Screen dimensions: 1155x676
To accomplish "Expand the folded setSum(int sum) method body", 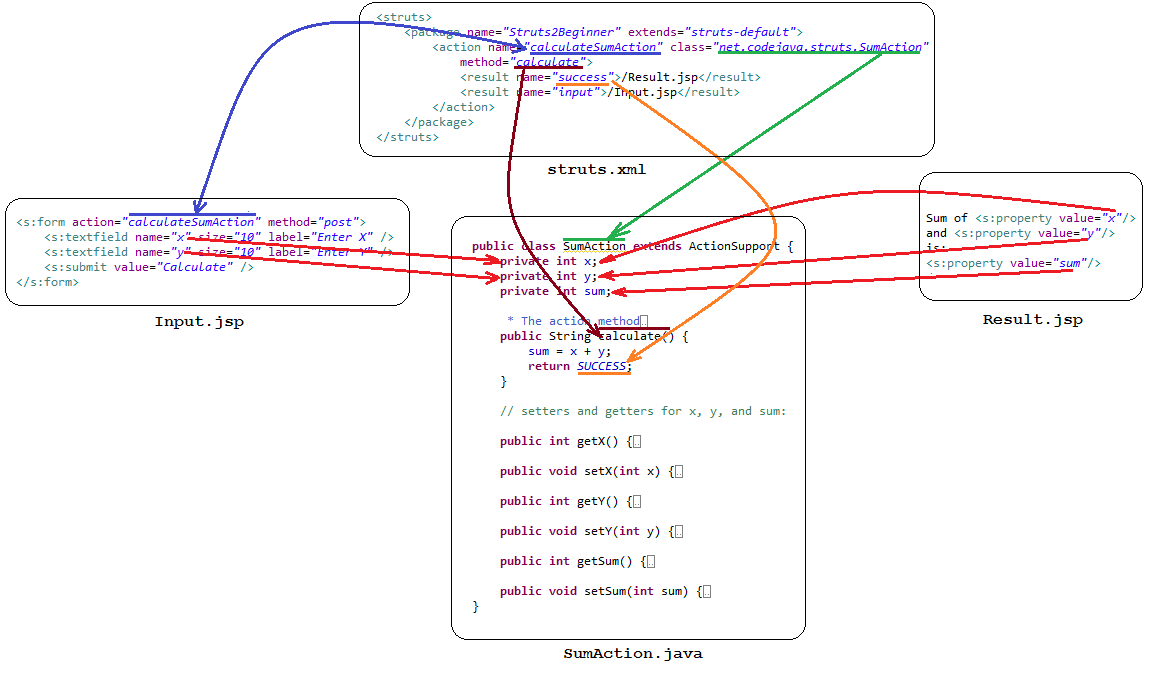I will [706, 592].
